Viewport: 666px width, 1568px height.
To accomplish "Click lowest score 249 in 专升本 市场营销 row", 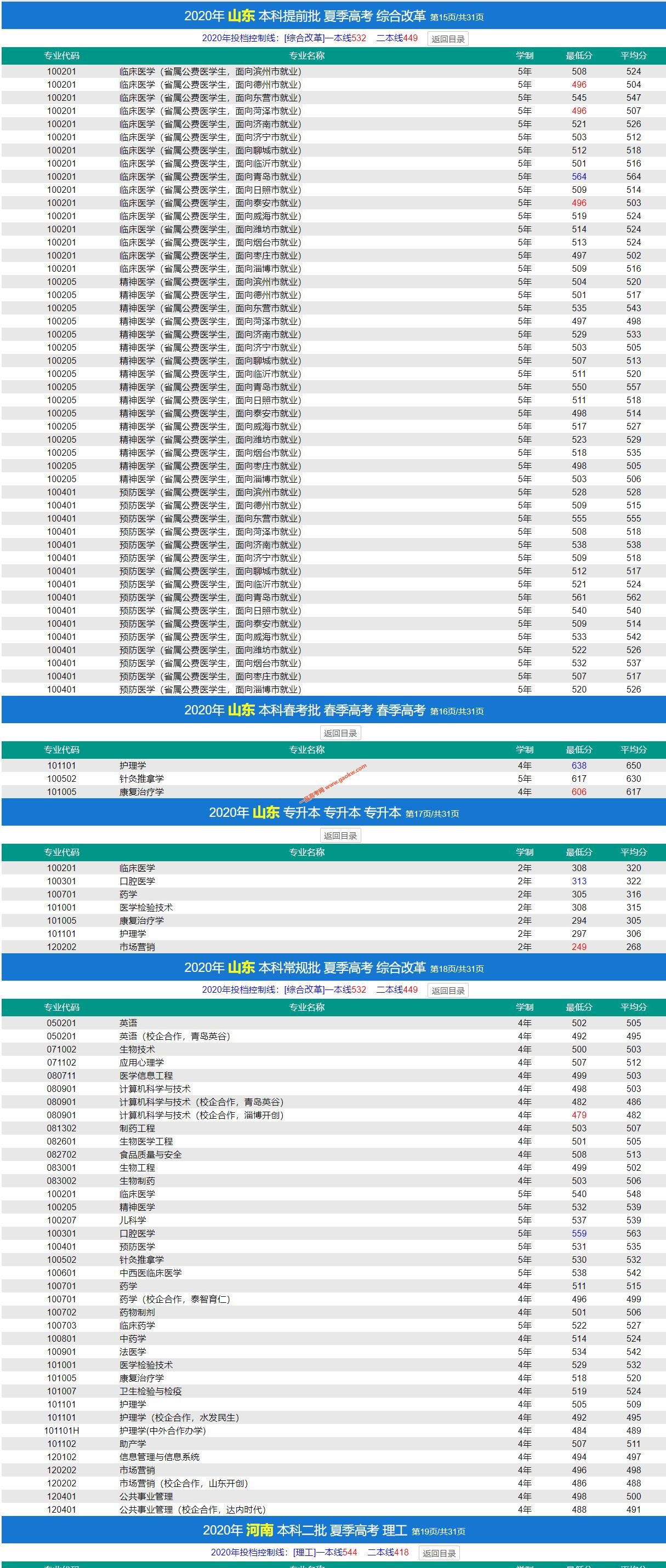I will (579, 947).
